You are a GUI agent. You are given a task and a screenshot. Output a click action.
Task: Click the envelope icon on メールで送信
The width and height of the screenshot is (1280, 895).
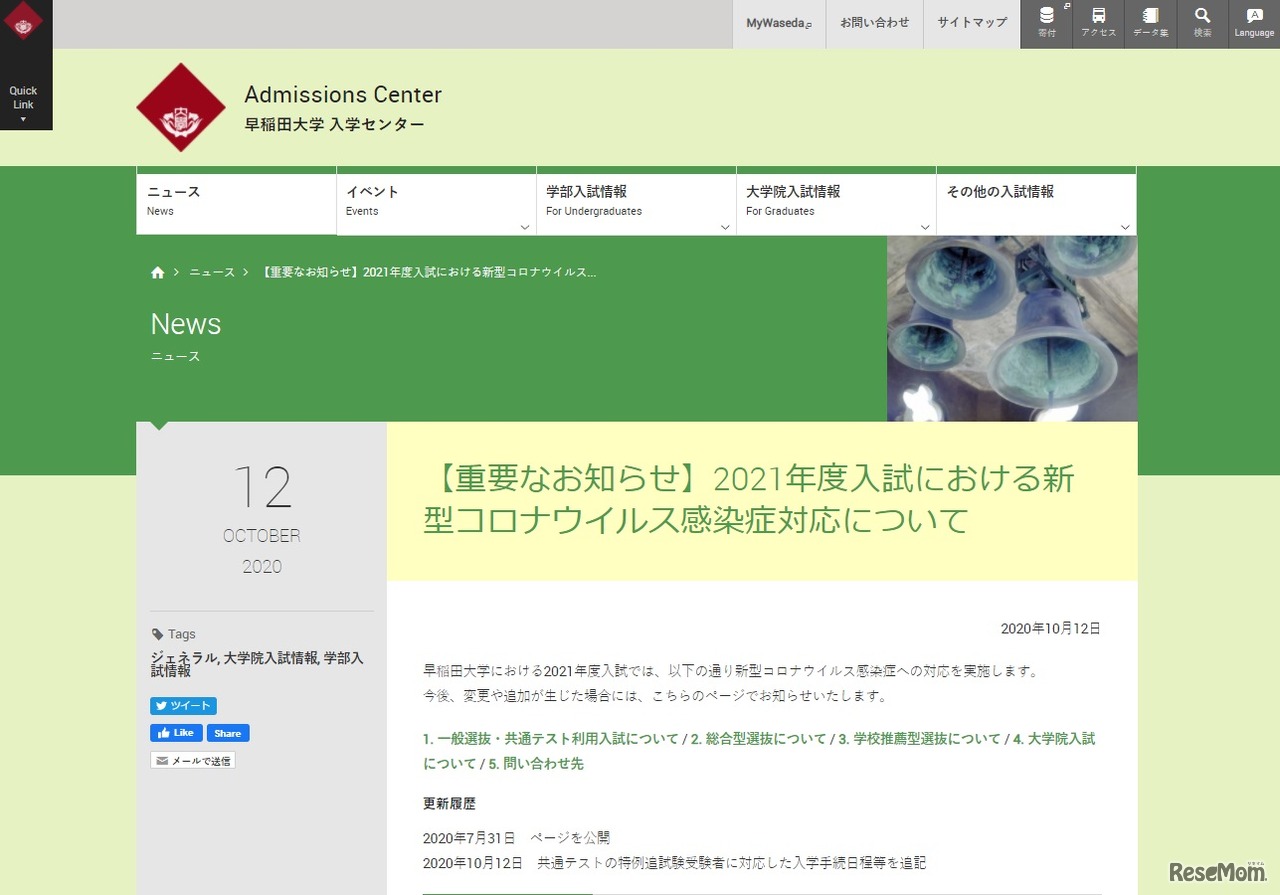161,759
